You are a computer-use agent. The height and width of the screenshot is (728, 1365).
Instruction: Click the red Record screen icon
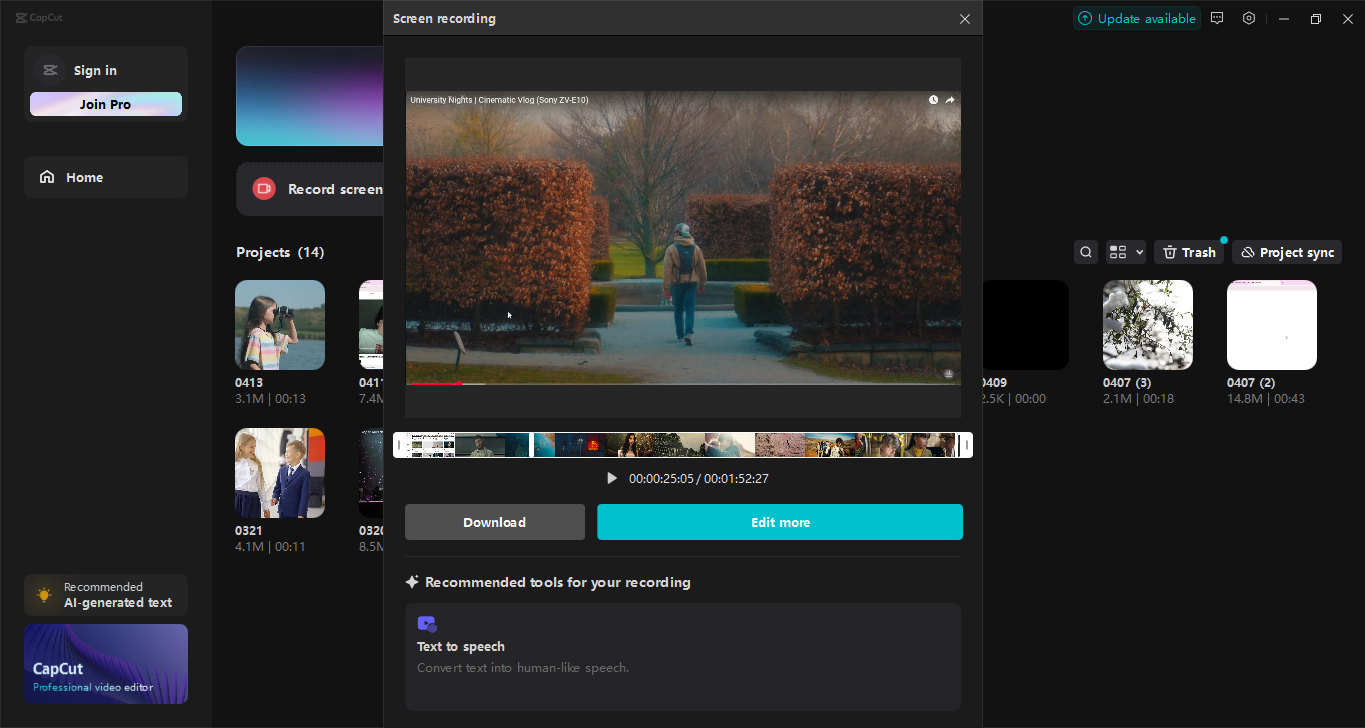coord(264,189)
